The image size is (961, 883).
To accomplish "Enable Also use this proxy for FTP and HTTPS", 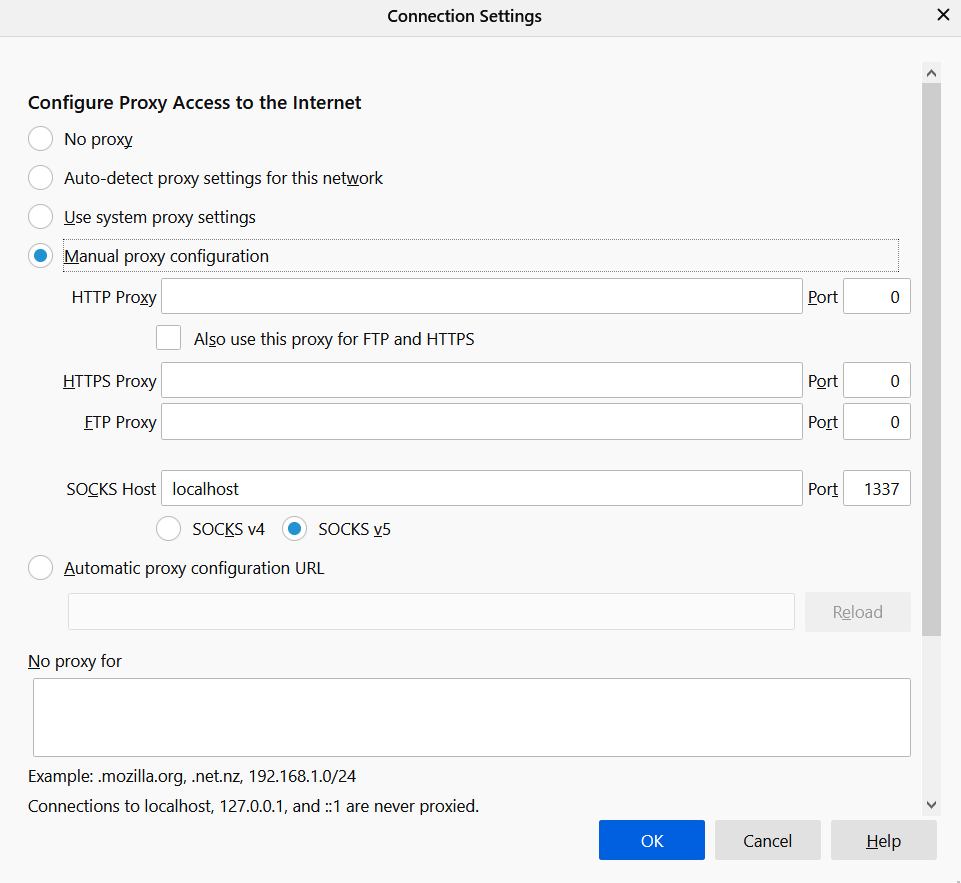I will (169, 338).
